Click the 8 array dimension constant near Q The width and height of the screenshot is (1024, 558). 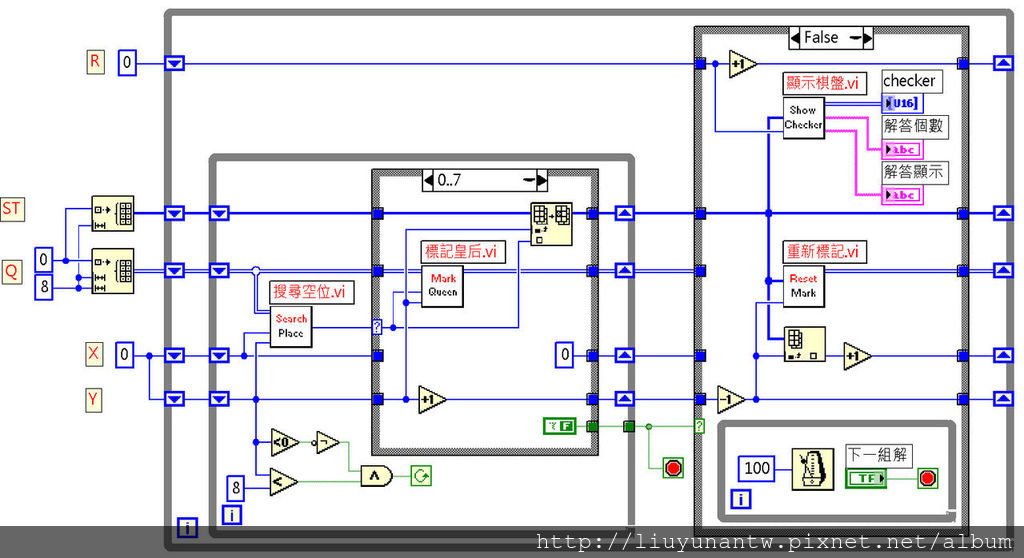[x=44, y=287]
